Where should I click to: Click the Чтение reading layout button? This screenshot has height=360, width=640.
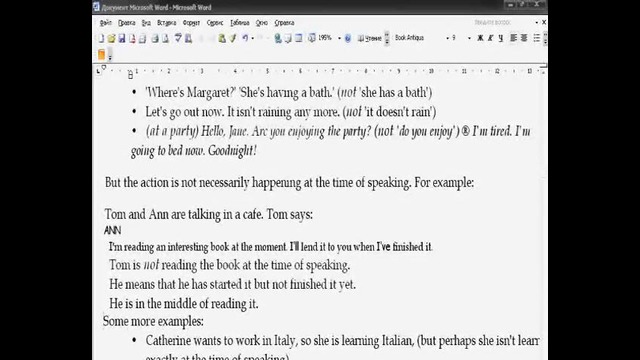(370, 38)
